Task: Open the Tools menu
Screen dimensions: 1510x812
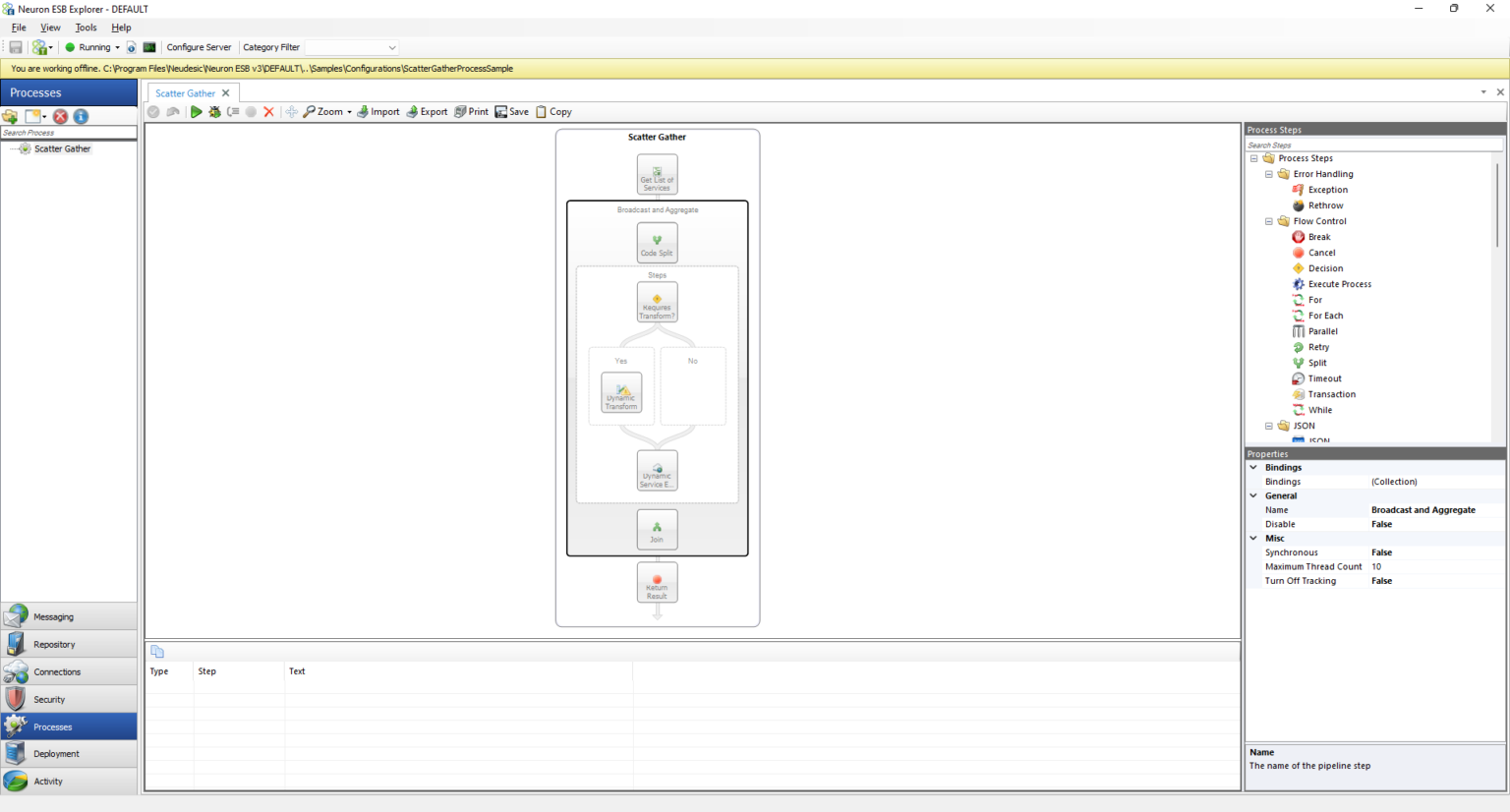Action: pyautogui.click(x=87, y=28)
